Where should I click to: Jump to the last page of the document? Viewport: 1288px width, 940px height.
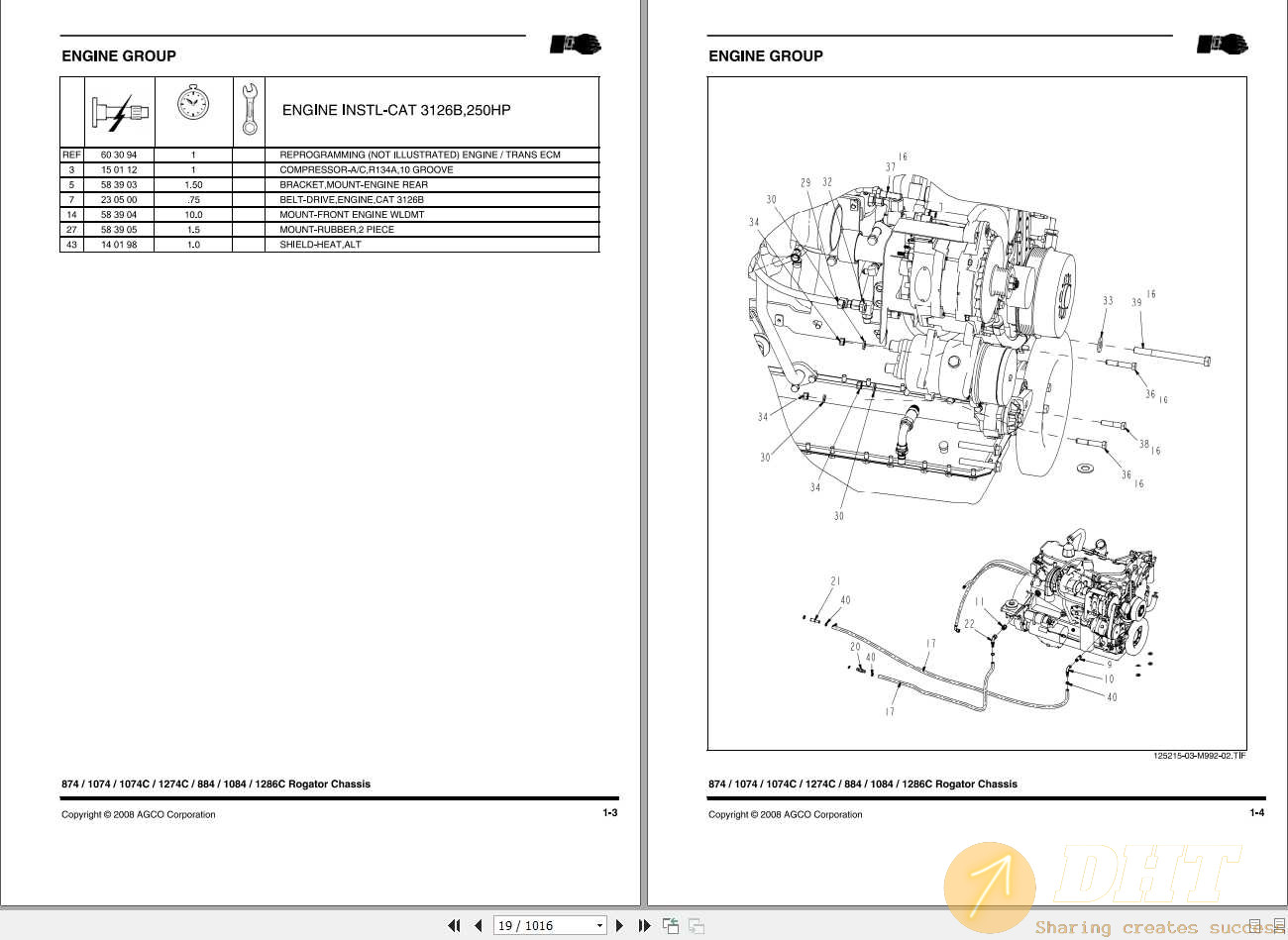pyautogui.click(x=644, y=925)
